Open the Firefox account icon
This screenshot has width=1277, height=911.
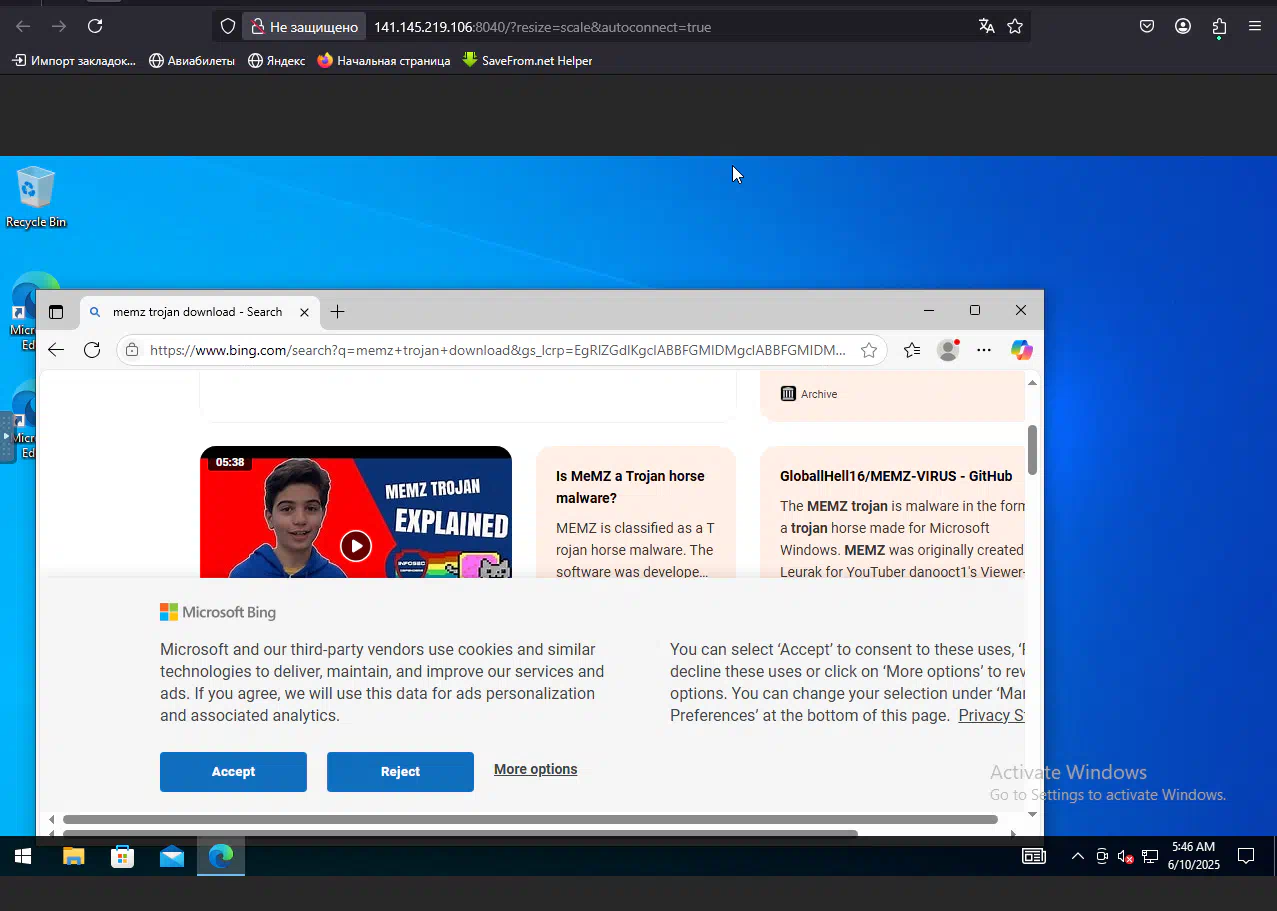tap(1183, 27)
